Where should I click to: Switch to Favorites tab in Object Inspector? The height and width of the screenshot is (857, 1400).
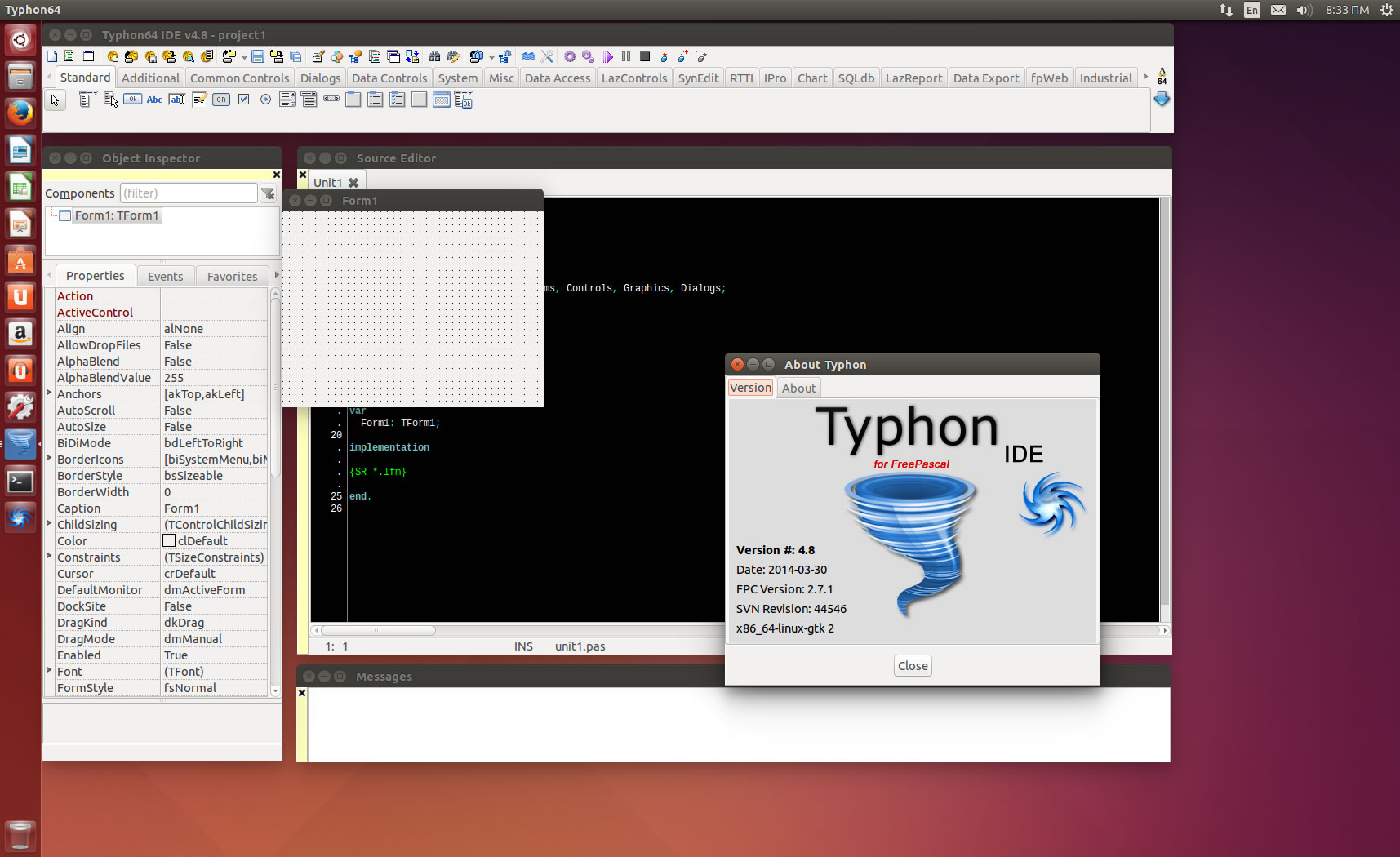232,277
